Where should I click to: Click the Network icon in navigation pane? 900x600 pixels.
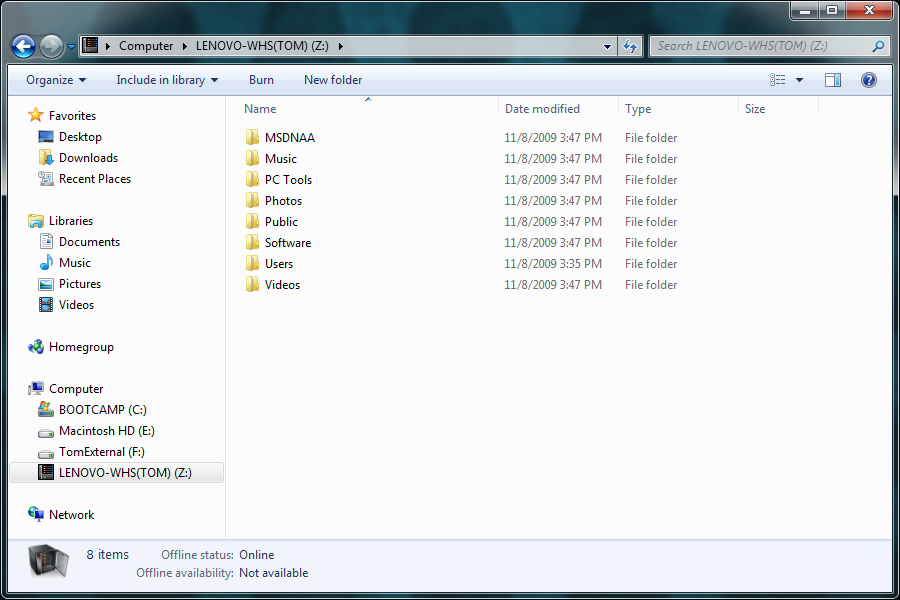tap(37, 515)
